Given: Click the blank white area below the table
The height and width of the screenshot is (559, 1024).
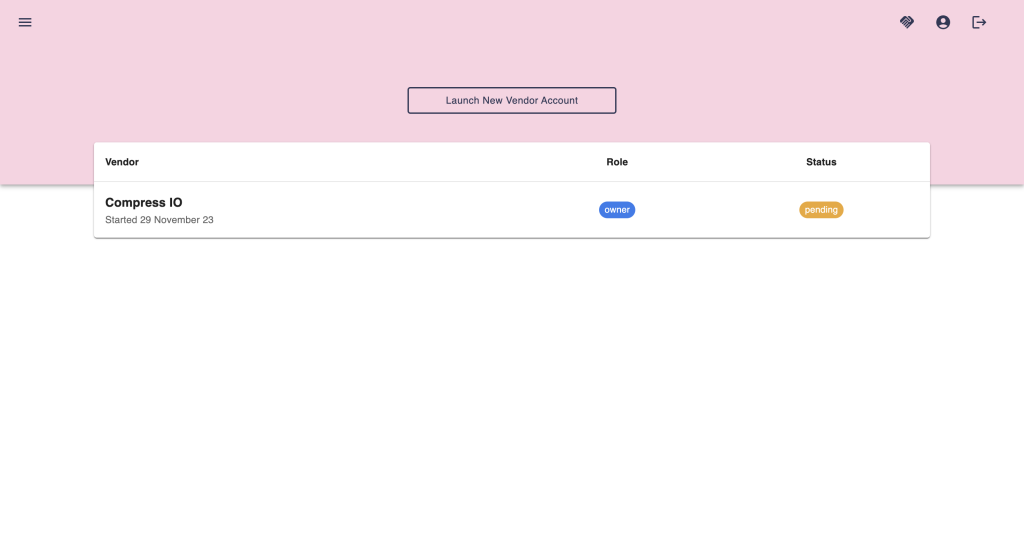Looking at the screenshot, I should click(512, 400).
